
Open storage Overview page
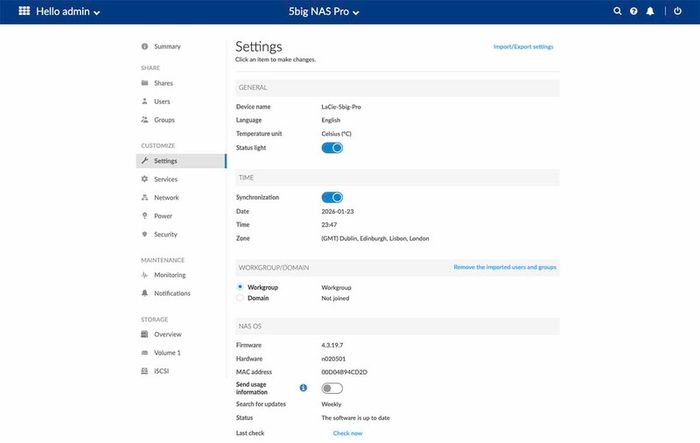pyautogui.click(x=168, y=334)
